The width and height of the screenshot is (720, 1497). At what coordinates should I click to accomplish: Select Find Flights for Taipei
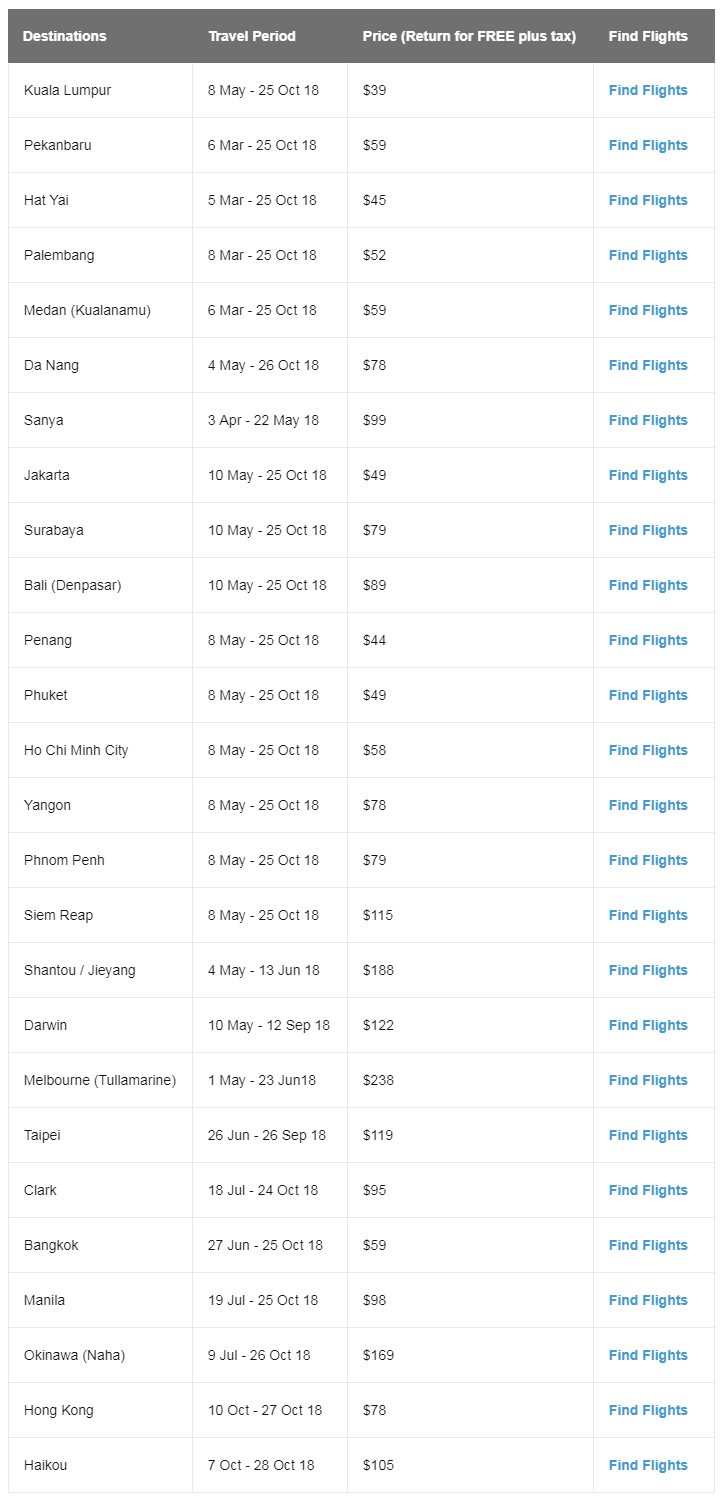tap(648, 1135)
